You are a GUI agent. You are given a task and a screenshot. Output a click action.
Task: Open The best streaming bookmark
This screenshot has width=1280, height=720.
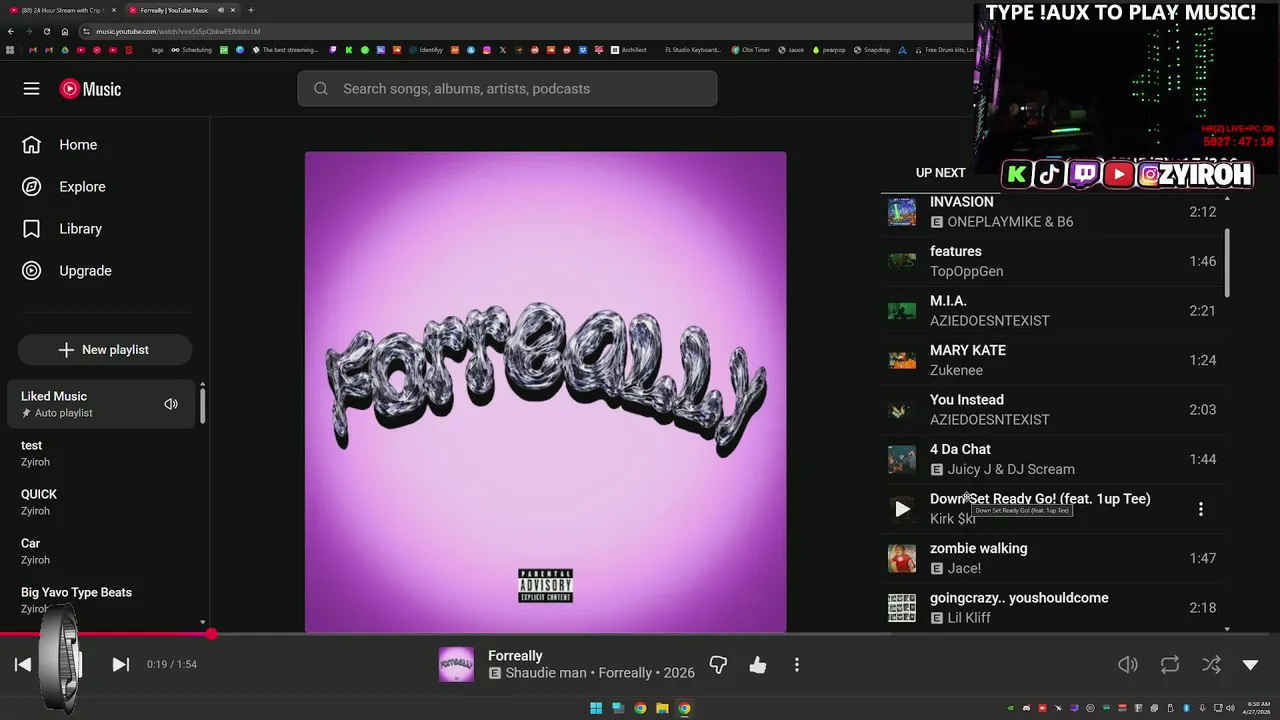pos(285,49)
